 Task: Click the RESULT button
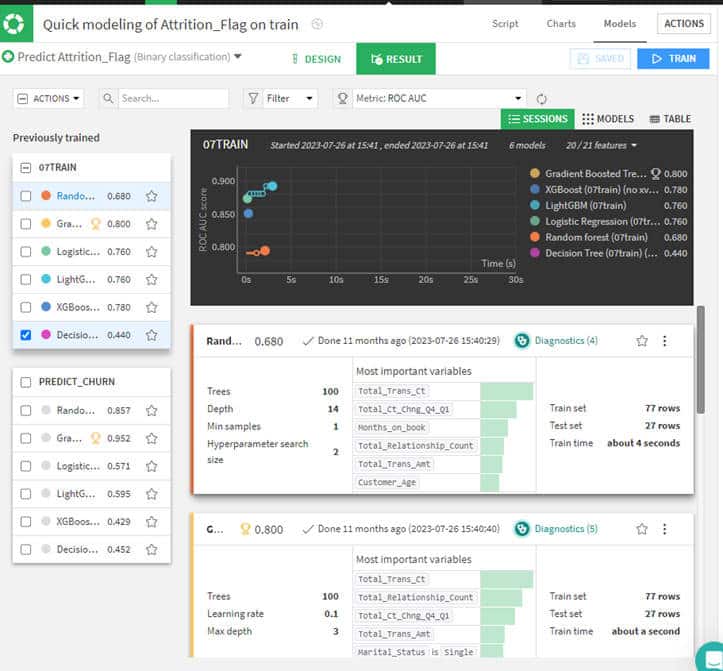[x=396, y=59]
